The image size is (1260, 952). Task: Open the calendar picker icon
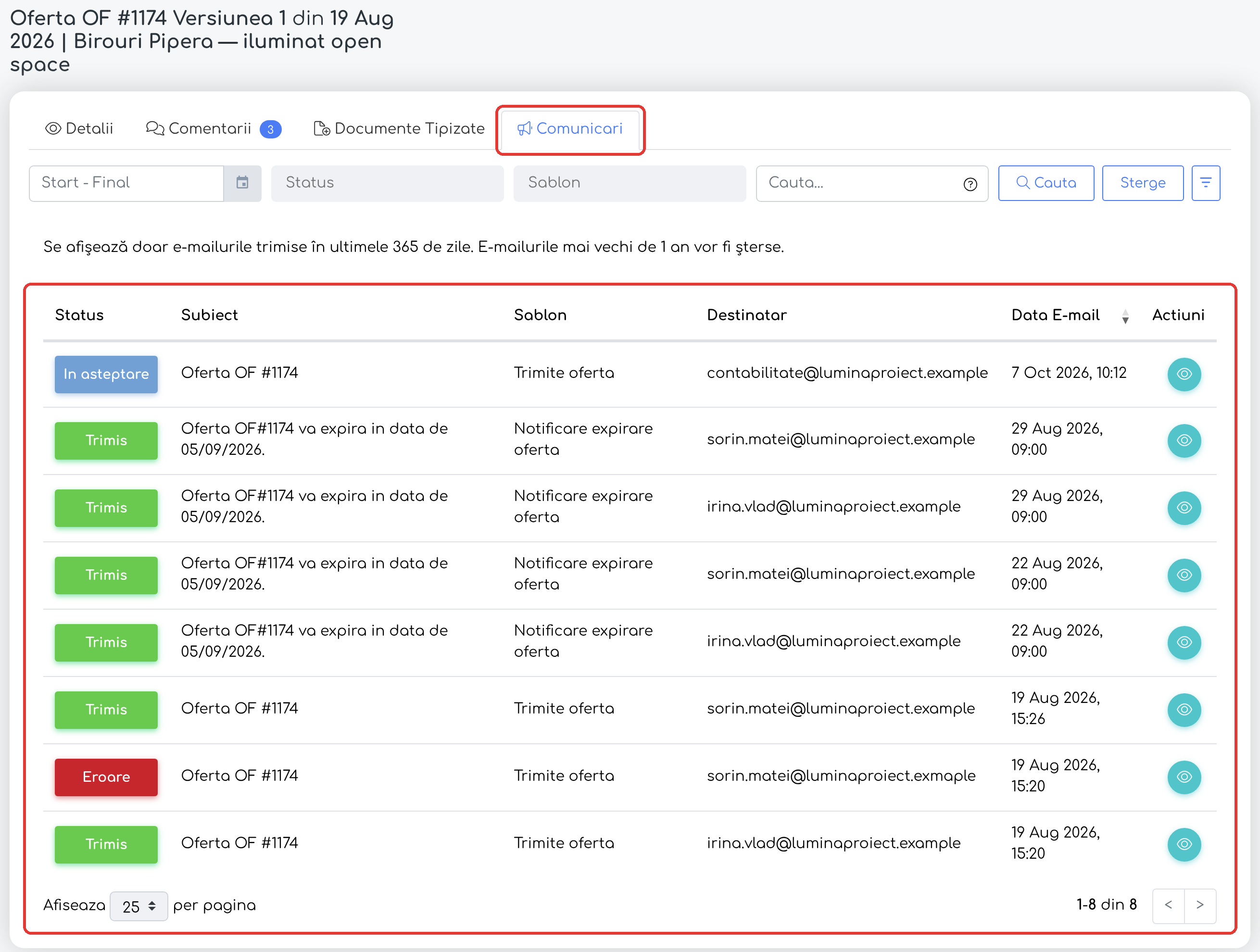point(243,183)
